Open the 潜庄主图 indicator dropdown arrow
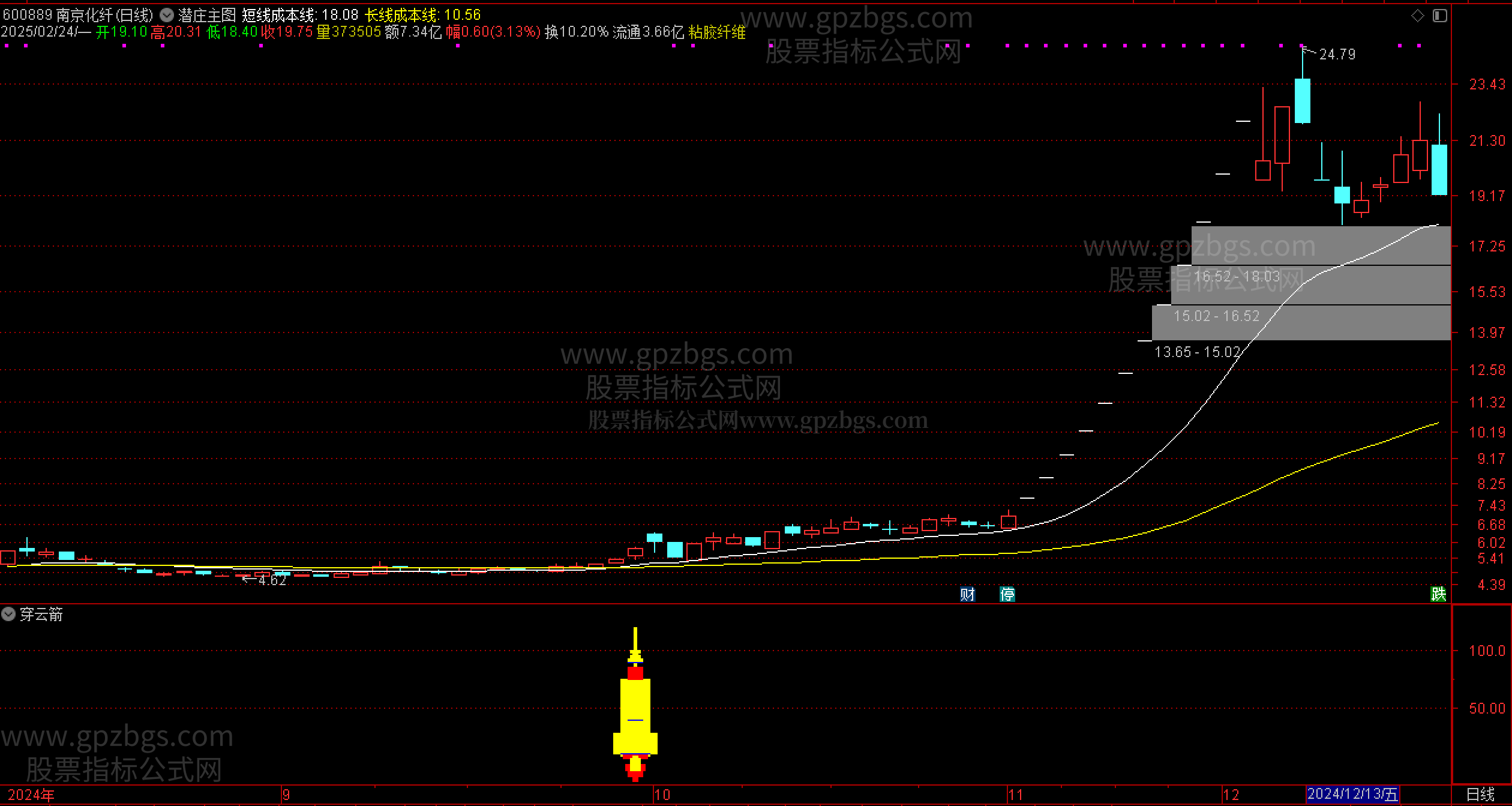This screenshot has width=1512, height=806. point(167,15)
